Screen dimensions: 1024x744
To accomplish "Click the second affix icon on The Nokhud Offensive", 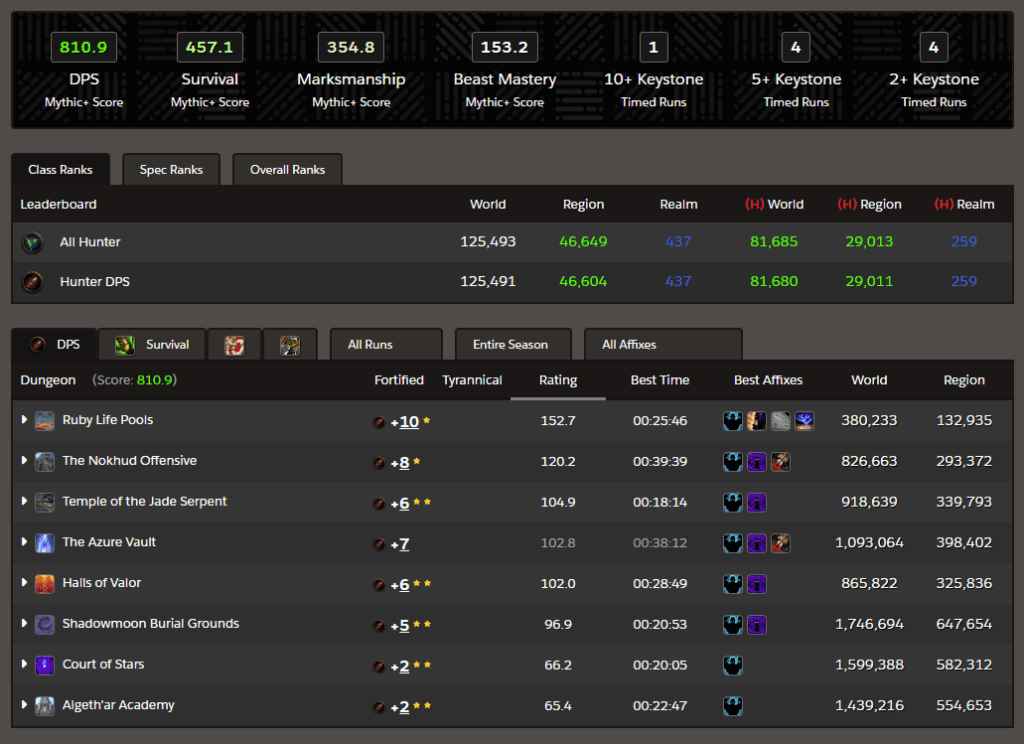I will [x=757, y=462].
